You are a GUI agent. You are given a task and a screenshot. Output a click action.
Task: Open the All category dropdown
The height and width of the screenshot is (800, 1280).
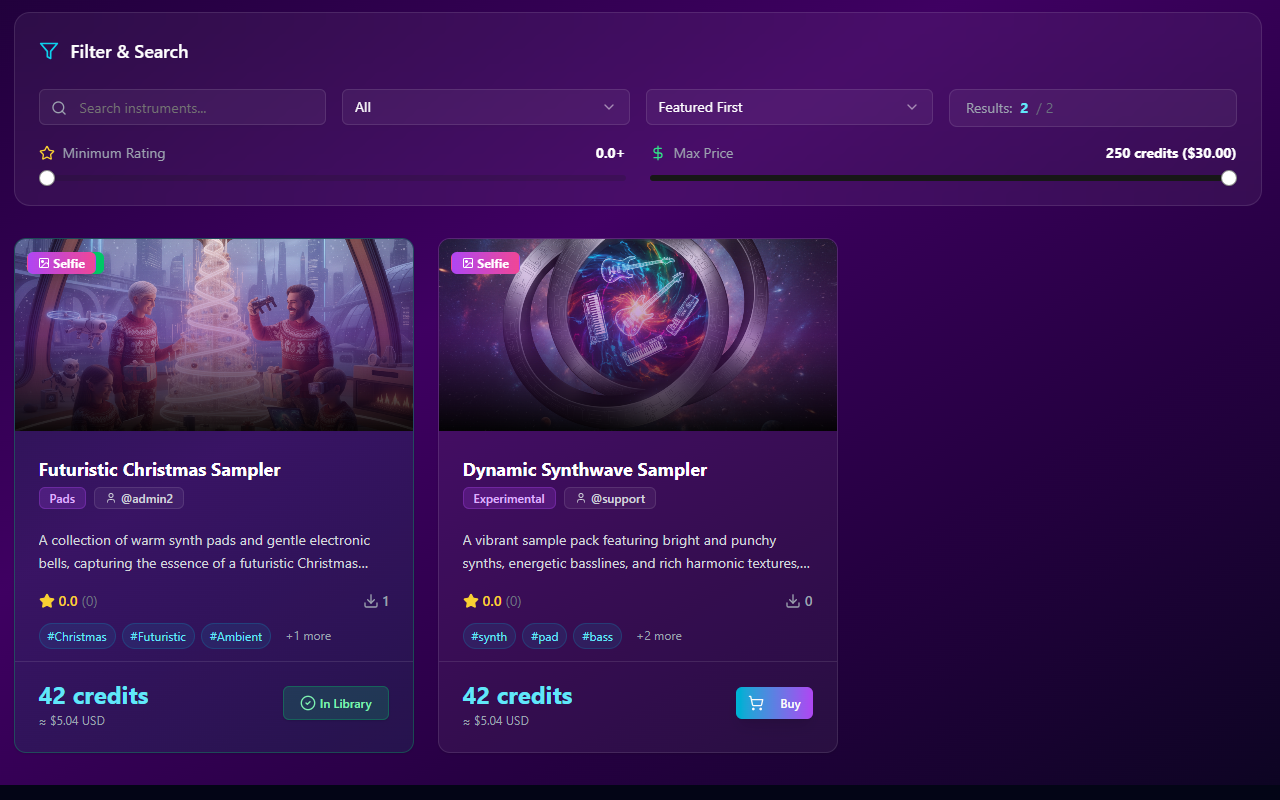click(485, 107)
